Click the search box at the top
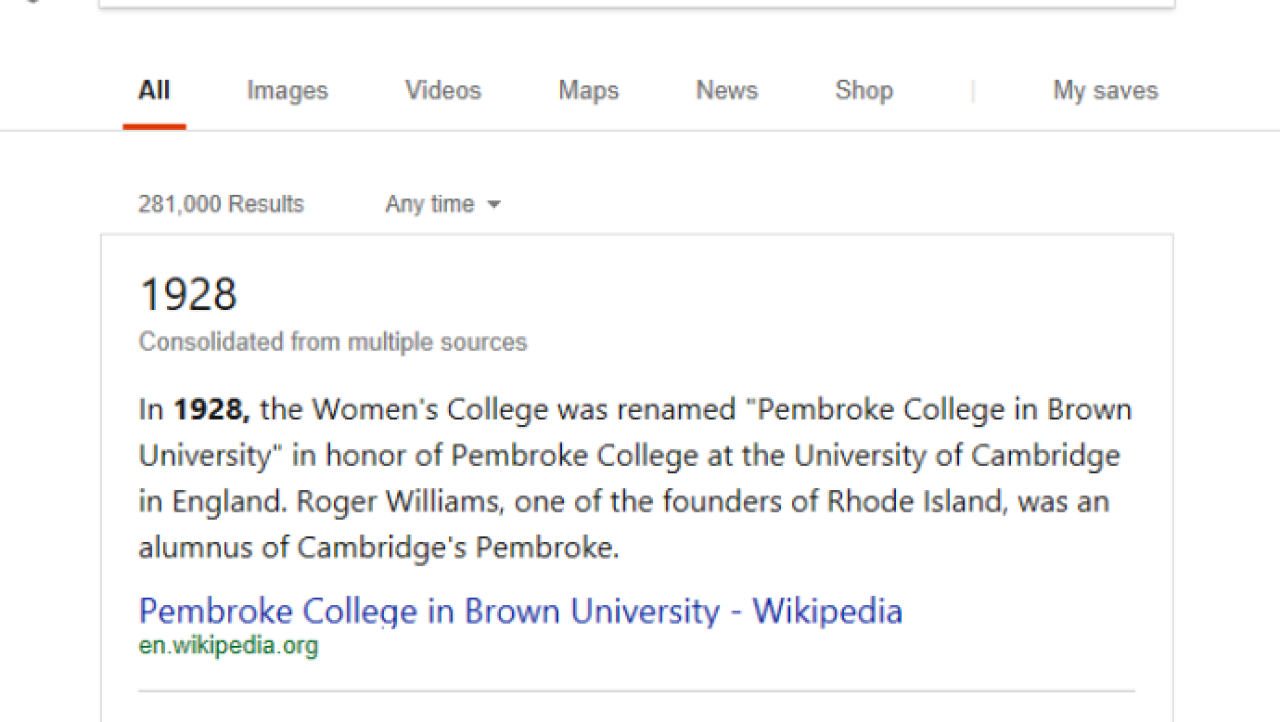This screenshot has width=1280, height=722. [636, 4]
